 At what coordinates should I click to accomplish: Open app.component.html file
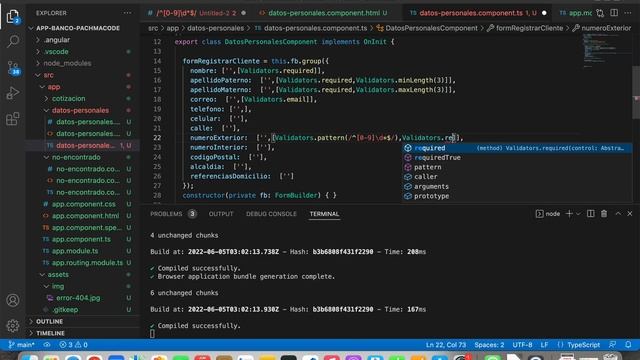tap(85, 216)
